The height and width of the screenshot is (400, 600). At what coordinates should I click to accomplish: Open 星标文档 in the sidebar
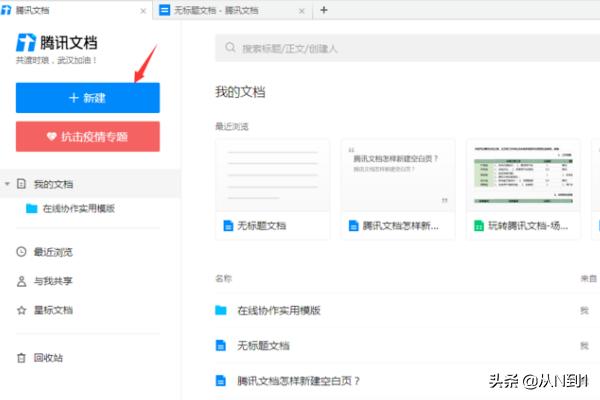53,310
